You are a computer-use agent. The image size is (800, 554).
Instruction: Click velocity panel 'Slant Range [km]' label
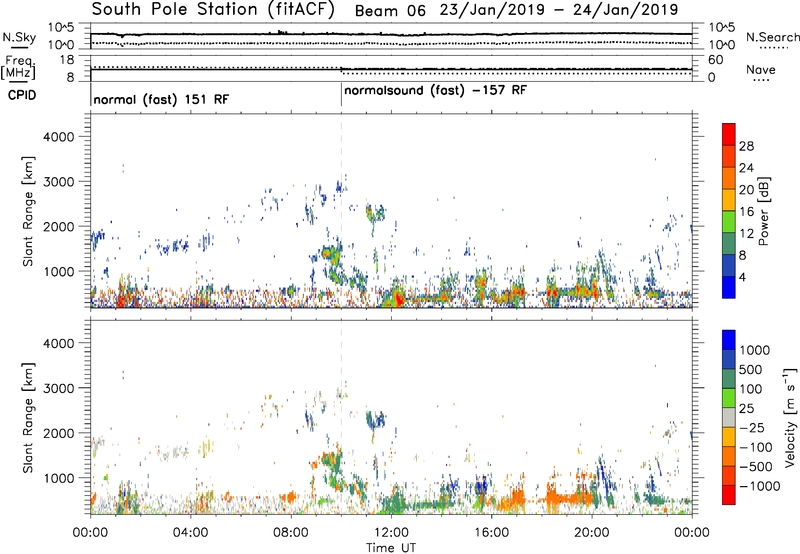(28, 417)
